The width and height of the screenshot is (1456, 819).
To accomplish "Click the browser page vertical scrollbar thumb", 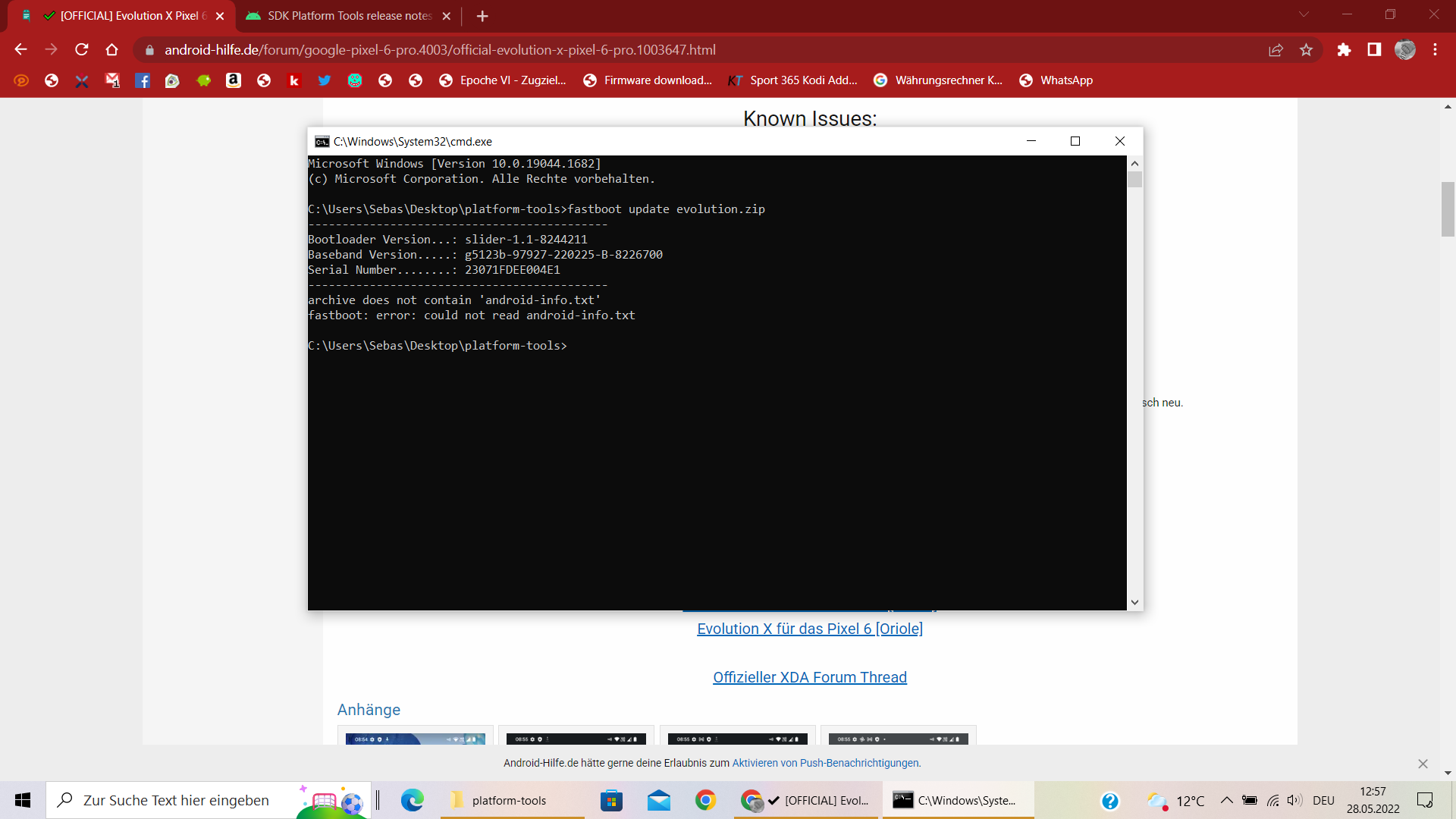I will (1448, 209).
